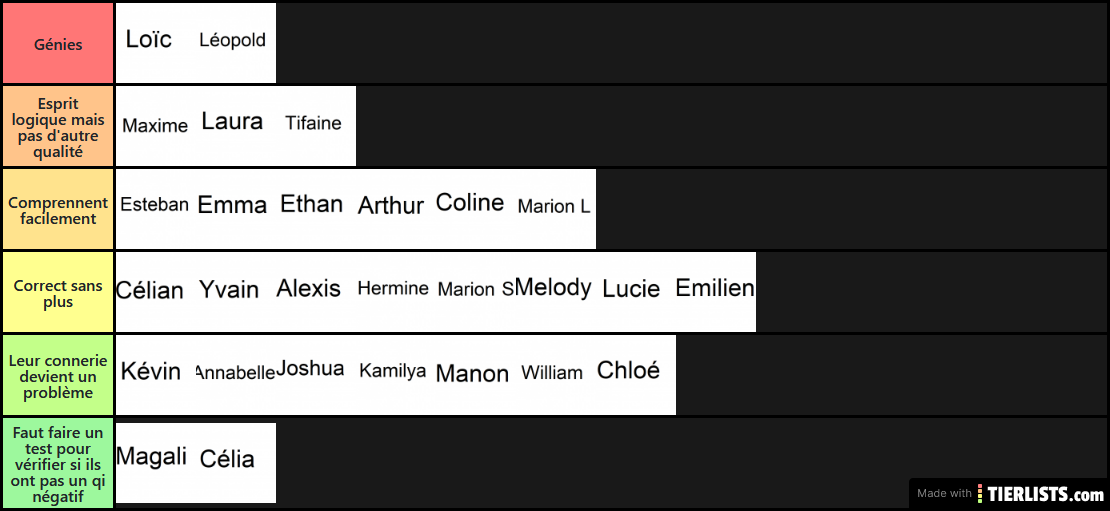1110x511 pixels.
Task: Click the Tifaine tile
Action: (316, 126)
